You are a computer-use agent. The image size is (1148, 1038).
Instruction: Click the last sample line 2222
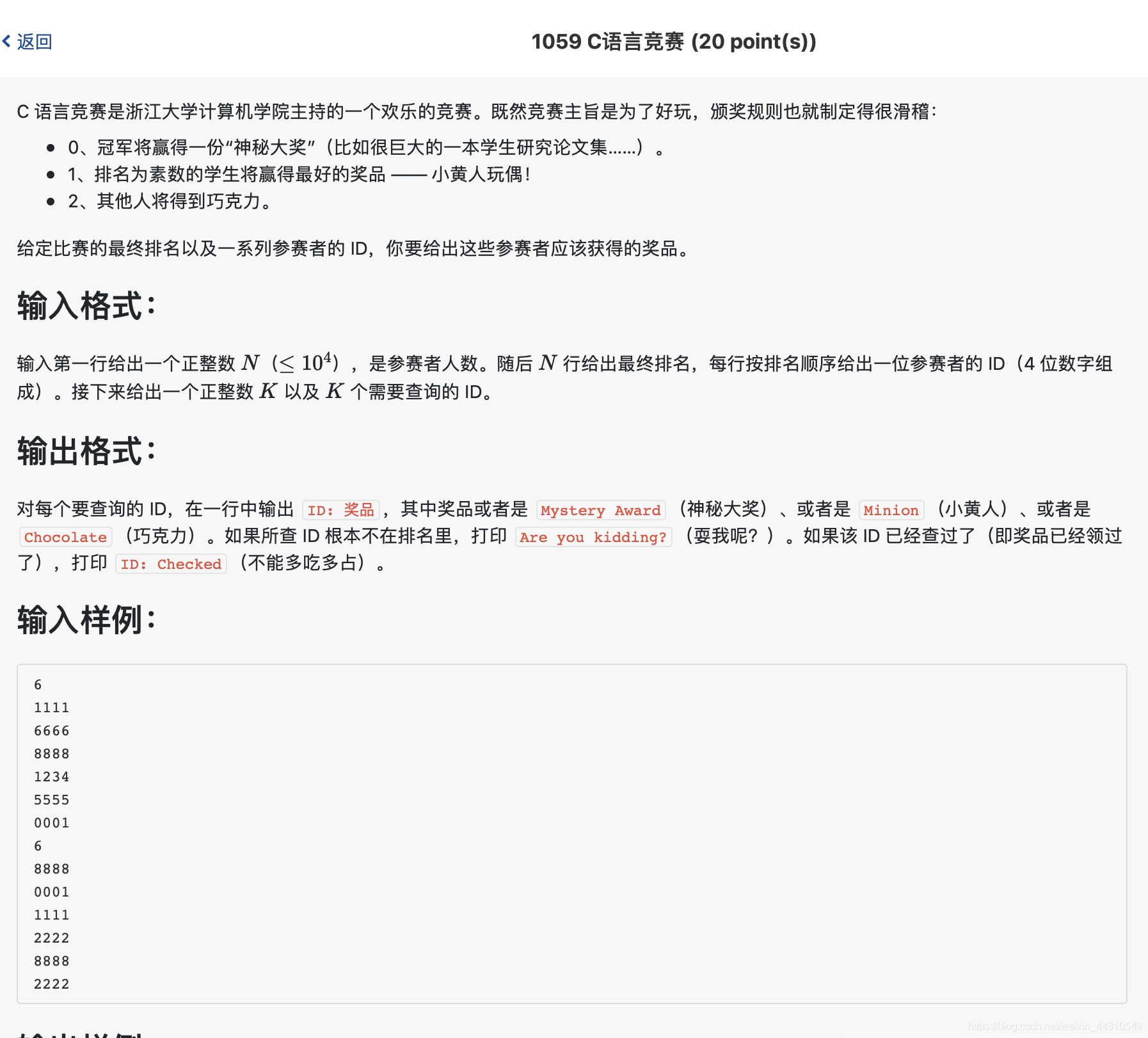[52, 984]
